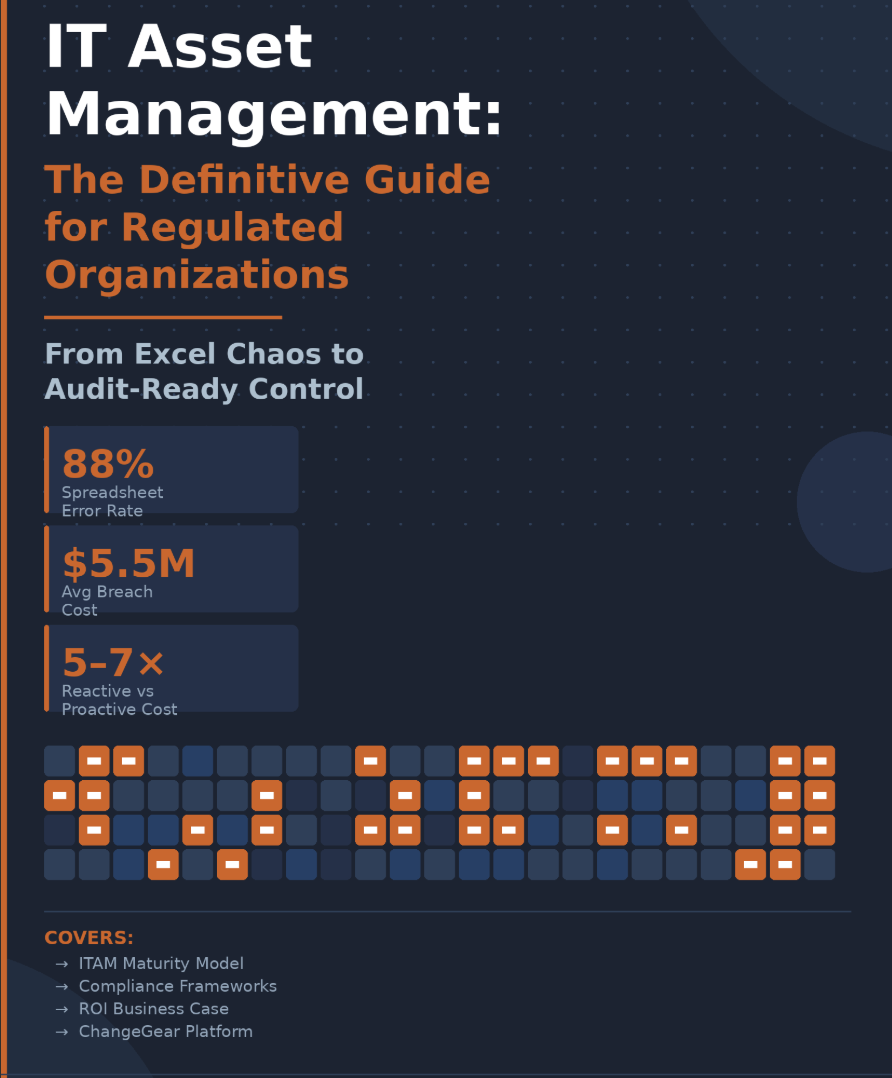Image resolution: width=892 pixels, height=1078 pixels.
Task: Select "ROI Business Case" list item
Action: pyautogui.click(x=153, y=1009)
